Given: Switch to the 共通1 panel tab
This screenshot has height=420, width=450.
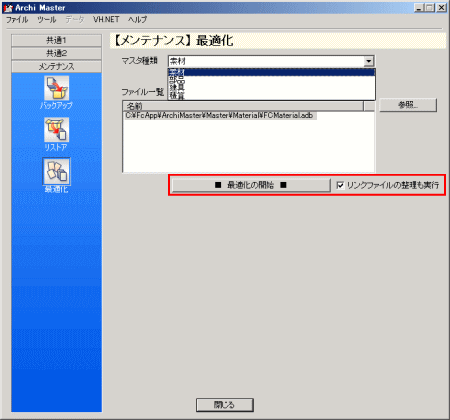Looking at the screenshot, I should [x=56, y=40].
